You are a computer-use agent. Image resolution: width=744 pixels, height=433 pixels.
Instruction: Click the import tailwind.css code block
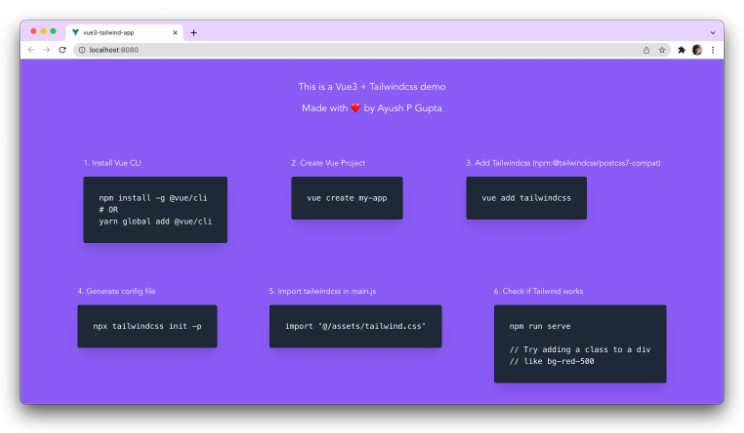(x=355, y=326)
